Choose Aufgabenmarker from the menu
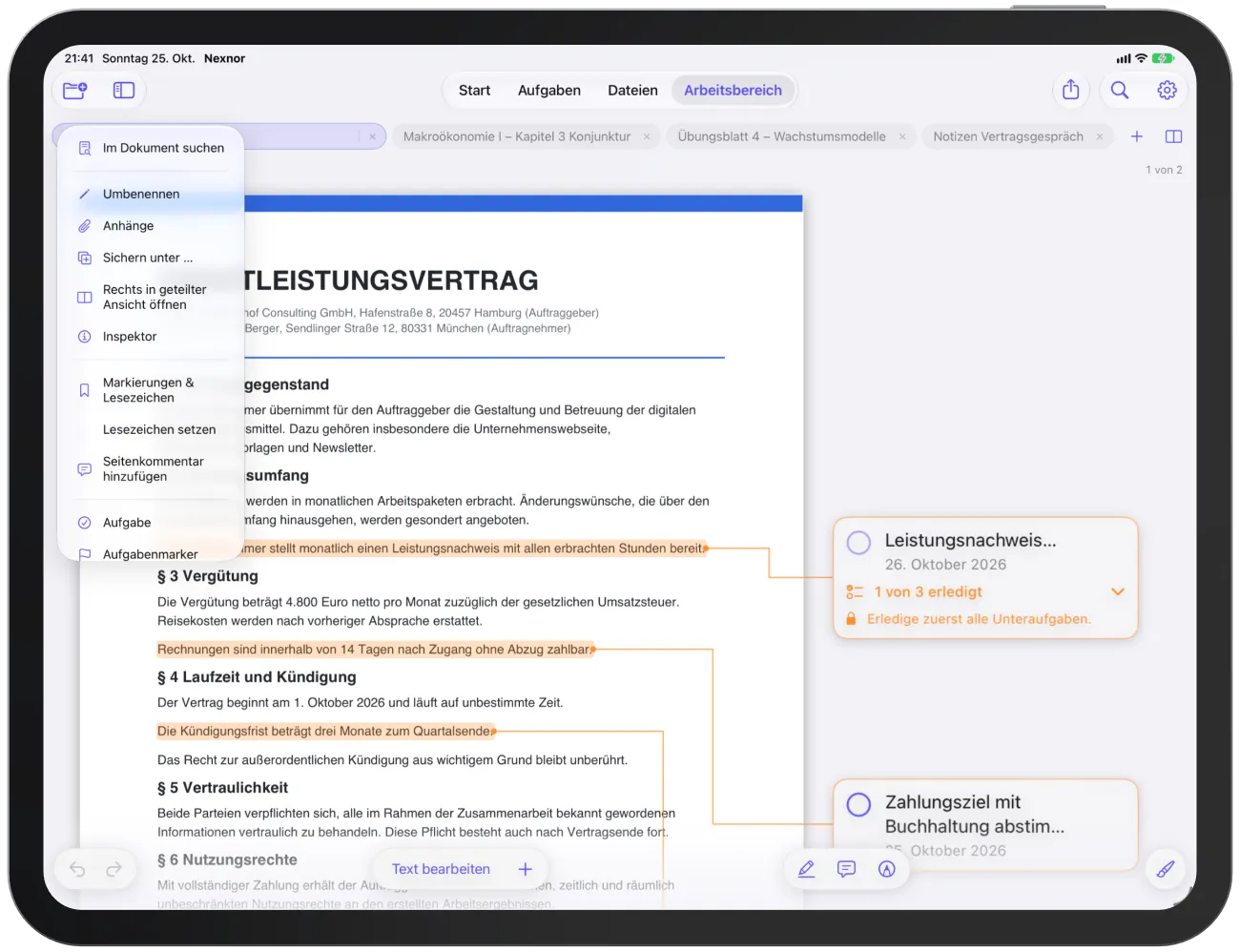This screenshot has width=1240, height=952. click(x=151, y=554)
